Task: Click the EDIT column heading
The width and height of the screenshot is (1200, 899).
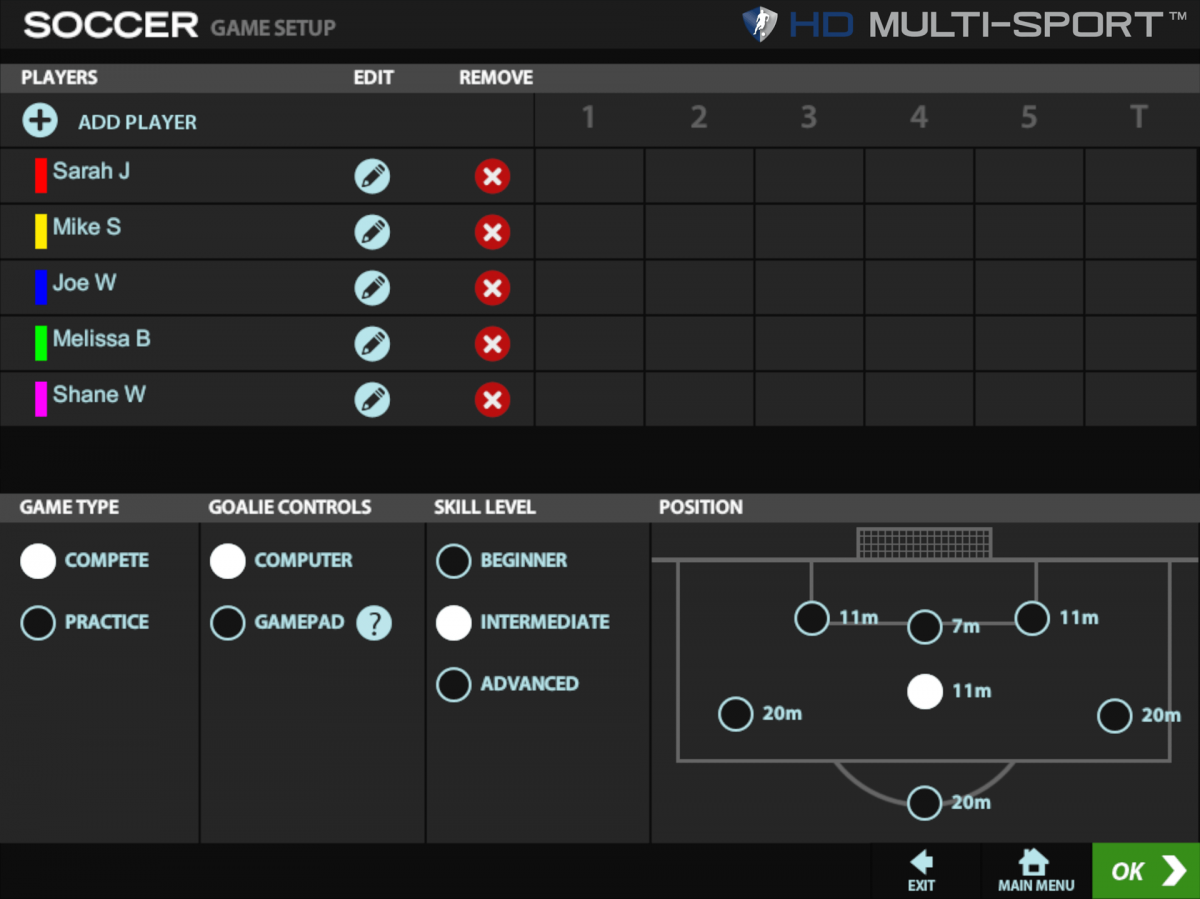Action: (374, 78)
